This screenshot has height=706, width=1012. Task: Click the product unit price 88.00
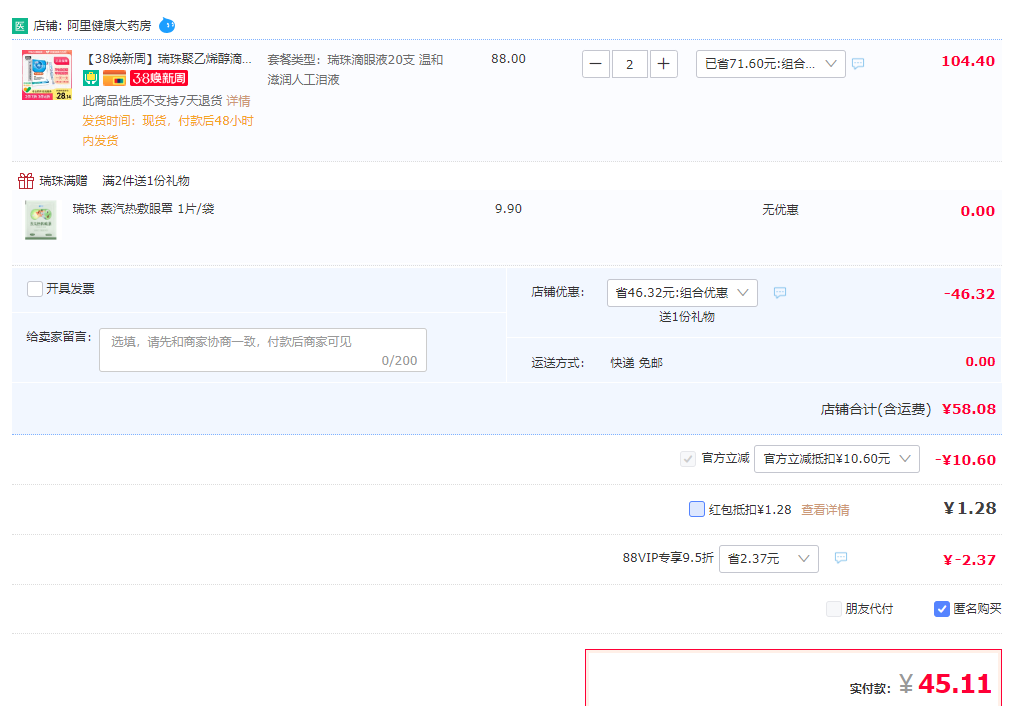pos(508,59)
